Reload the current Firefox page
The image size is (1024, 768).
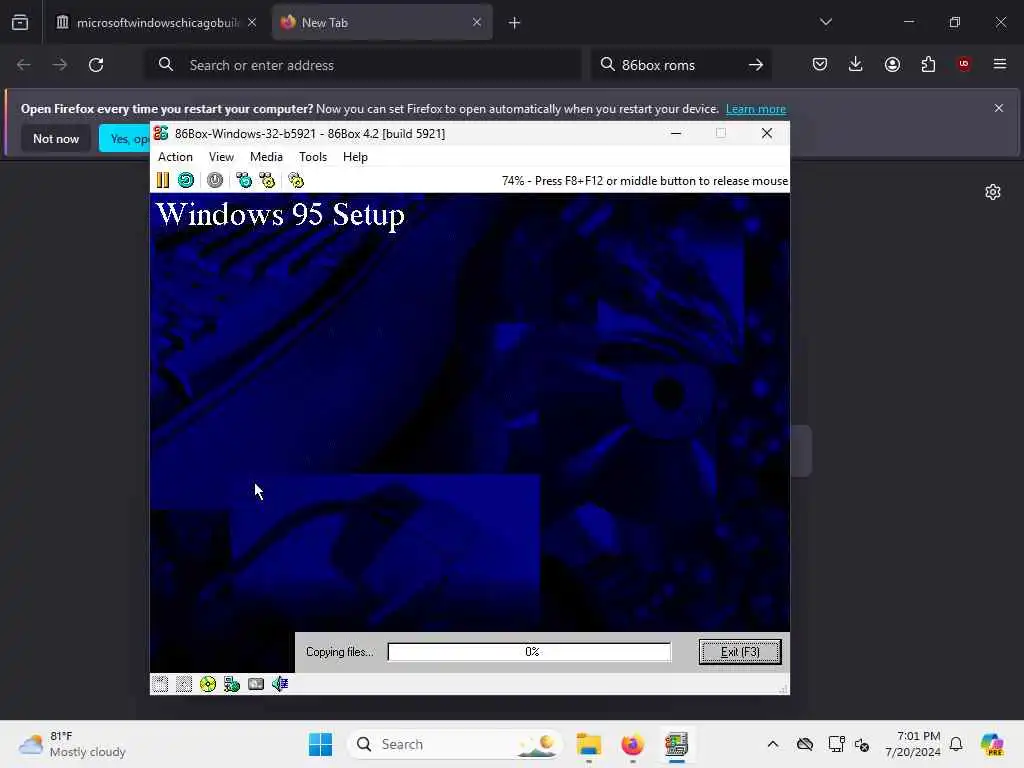pos(96,65)
